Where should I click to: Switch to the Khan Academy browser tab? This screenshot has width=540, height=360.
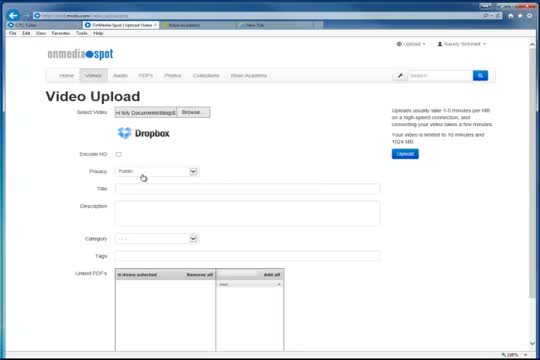click(x=198, y=25)
